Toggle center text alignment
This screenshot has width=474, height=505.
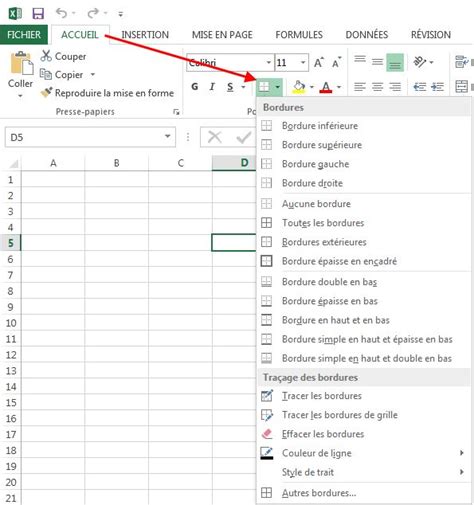(x=377, y=87)
